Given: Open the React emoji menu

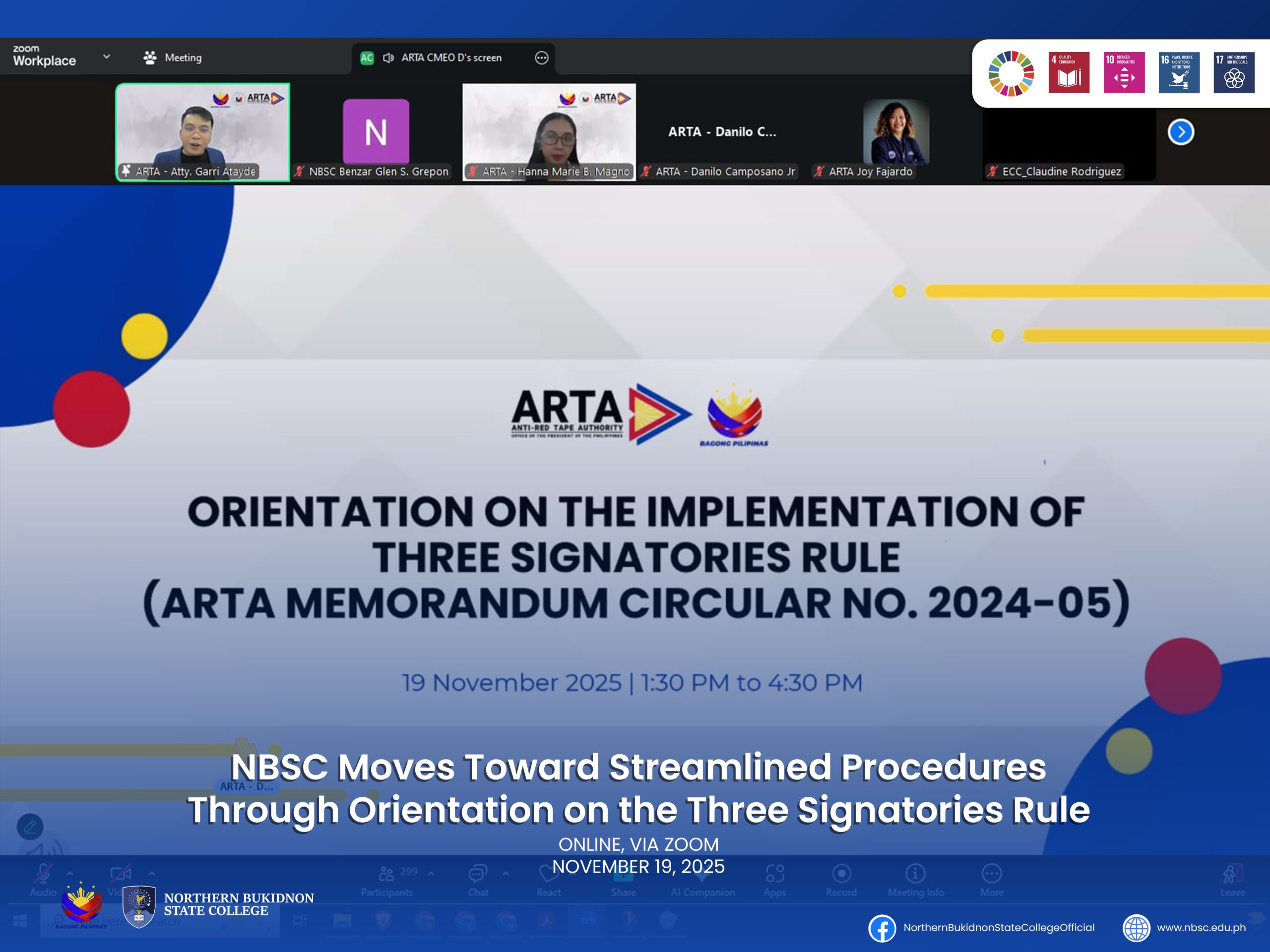Looking at the screenshot, I should pos(548,875).
